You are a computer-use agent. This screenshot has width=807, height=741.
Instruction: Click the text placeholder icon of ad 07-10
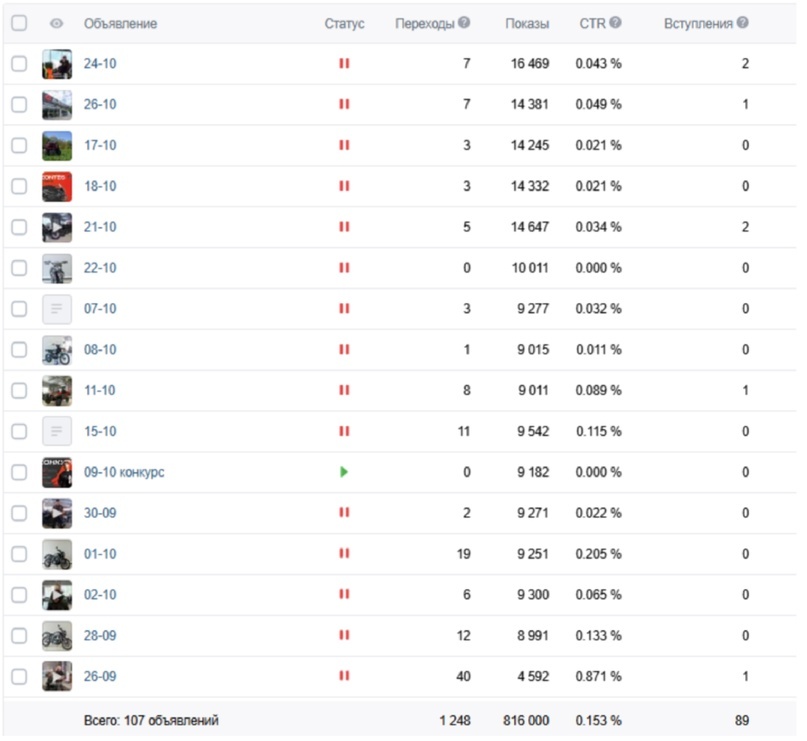[x=57, y=309]
